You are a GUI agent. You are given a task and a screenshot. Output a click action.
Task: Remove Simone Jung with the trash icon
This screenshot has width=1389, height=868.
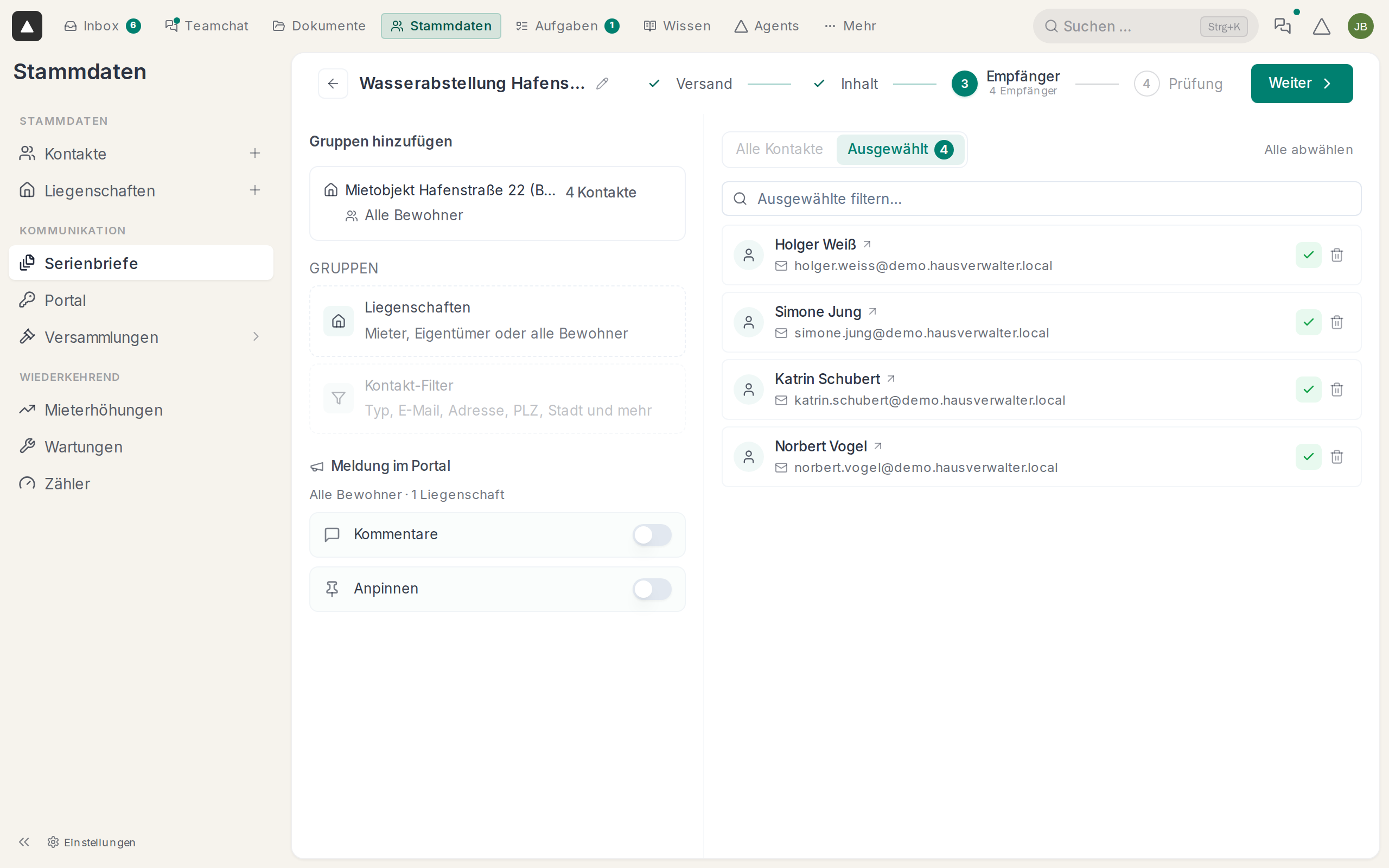click(x=1337, y=322)
